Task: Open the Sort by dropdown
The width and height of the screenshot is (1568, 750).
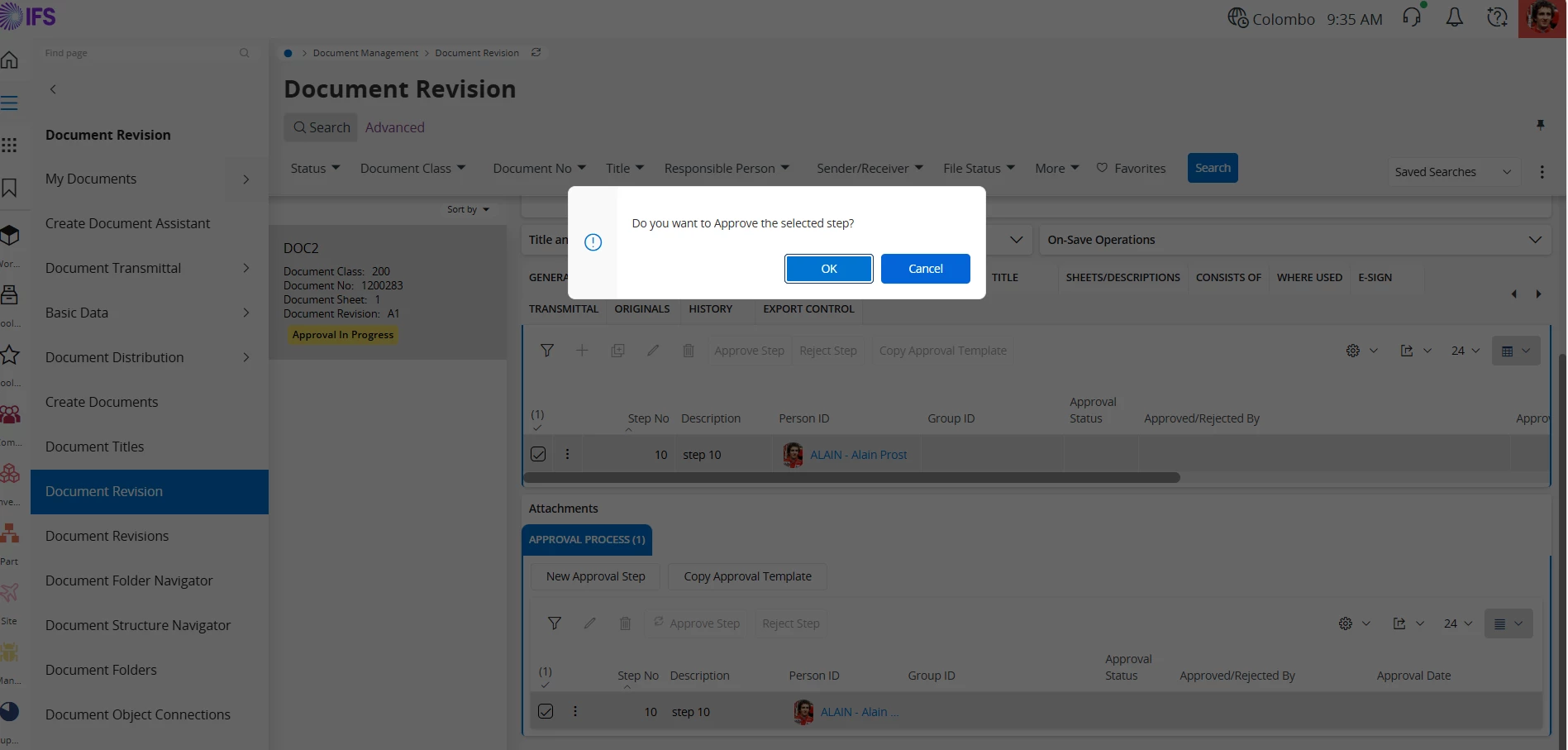Action: click(x=468, y=209)
